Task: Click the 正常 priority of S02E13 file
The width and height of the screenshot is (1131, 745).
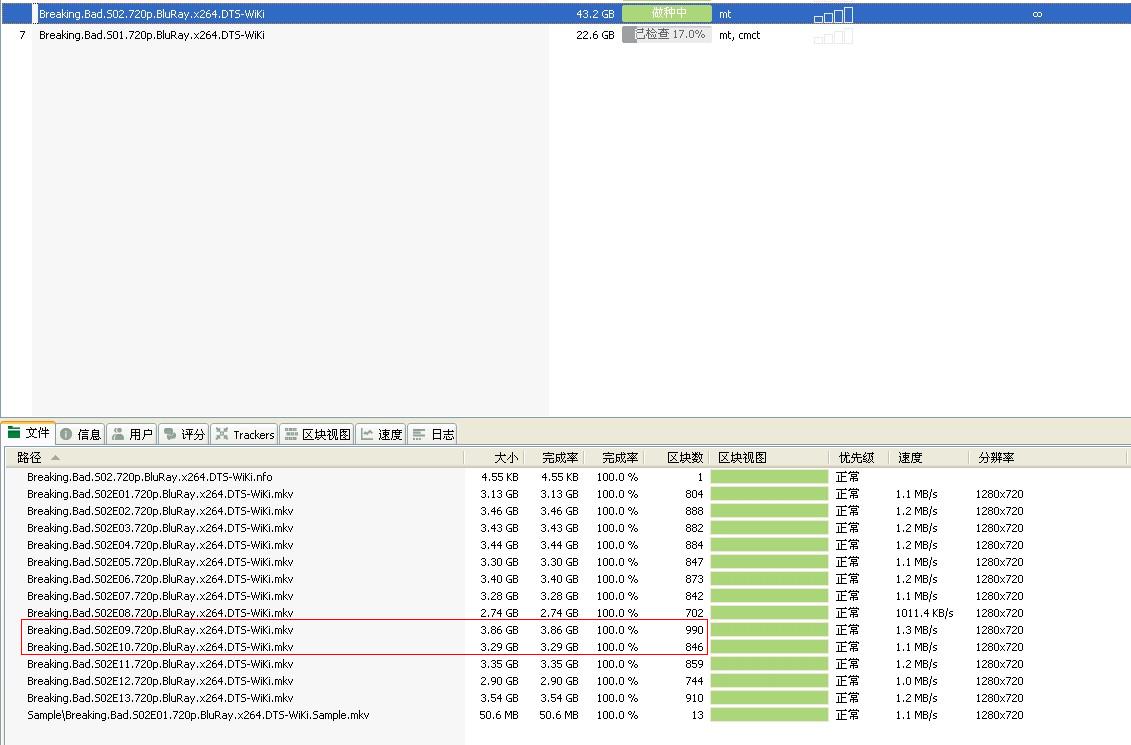Action: pos(848,698)
